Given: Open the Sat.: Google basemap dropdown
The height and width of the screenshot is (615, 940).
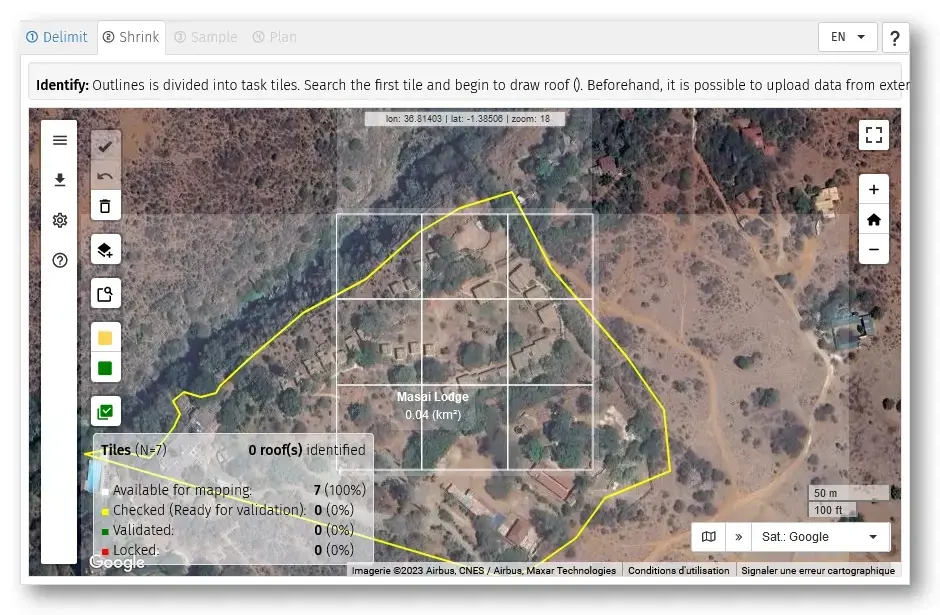Looking at the screenshot, I should tap(819, 537).
